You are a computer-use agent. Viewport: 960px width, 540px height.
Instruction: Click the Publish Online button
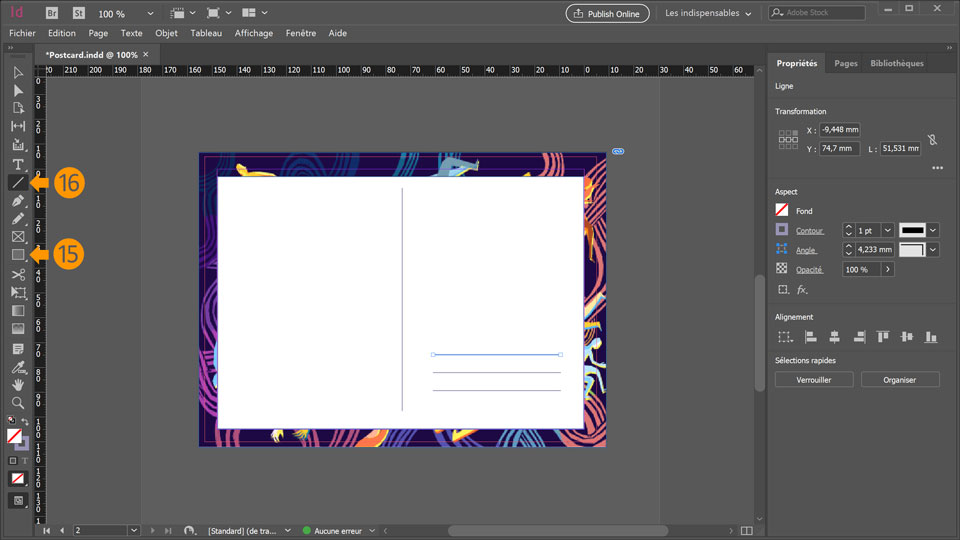tap(607, 14)
